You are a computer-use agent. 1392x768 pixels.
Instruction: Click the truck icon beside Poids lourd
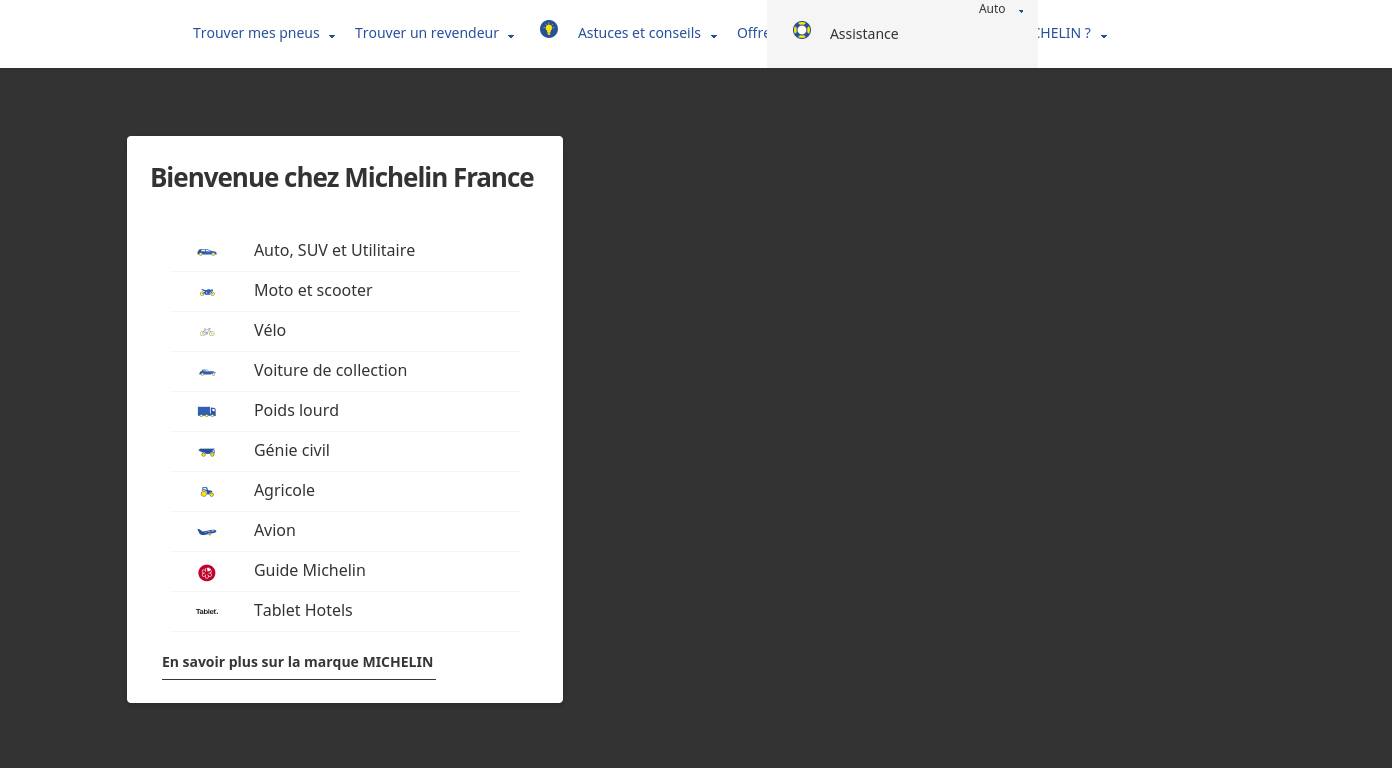[x=207, y=411]
